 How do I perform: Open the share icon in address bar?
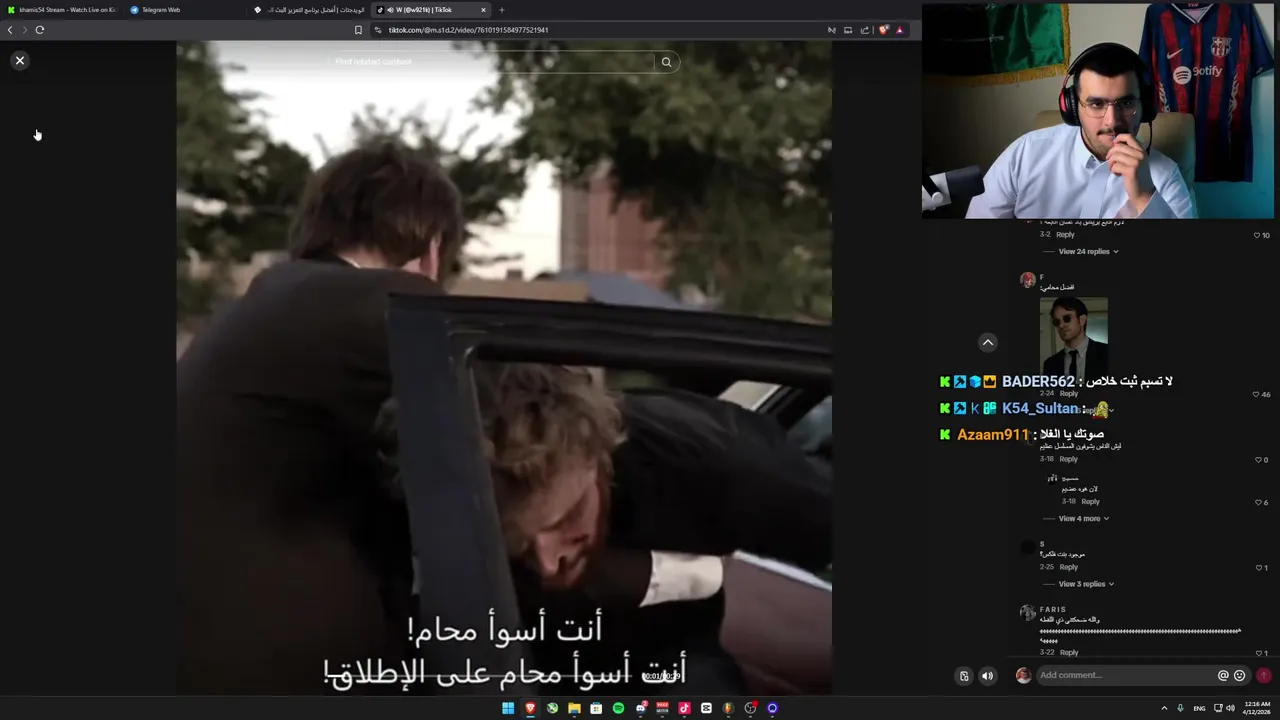(865, 30)
